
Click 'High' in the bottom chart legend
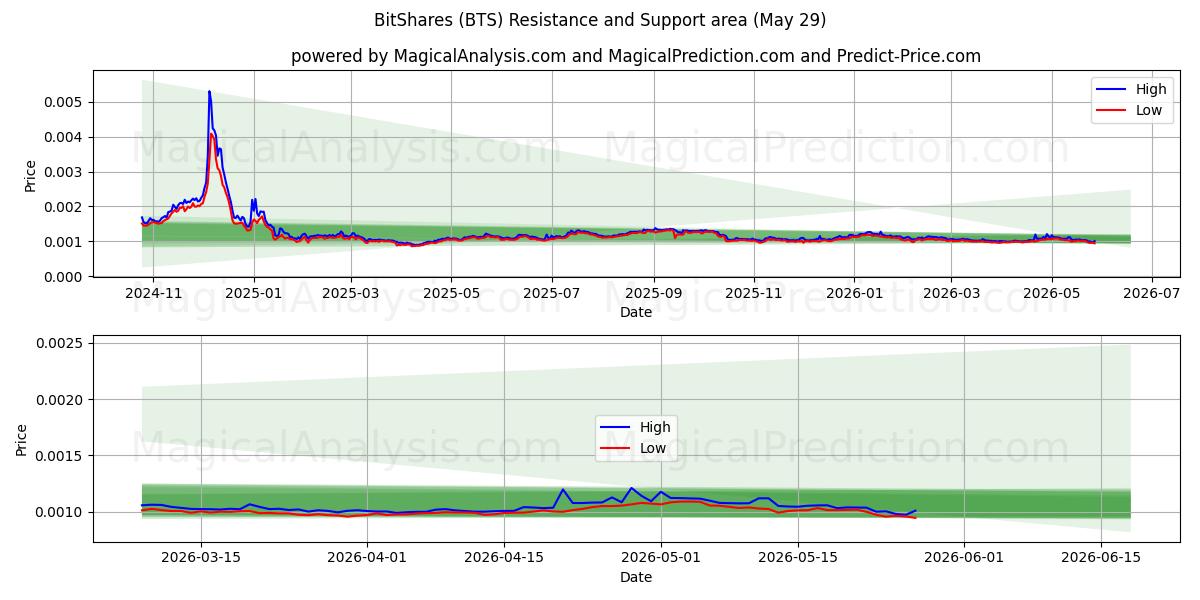click(x=655, y=427)
